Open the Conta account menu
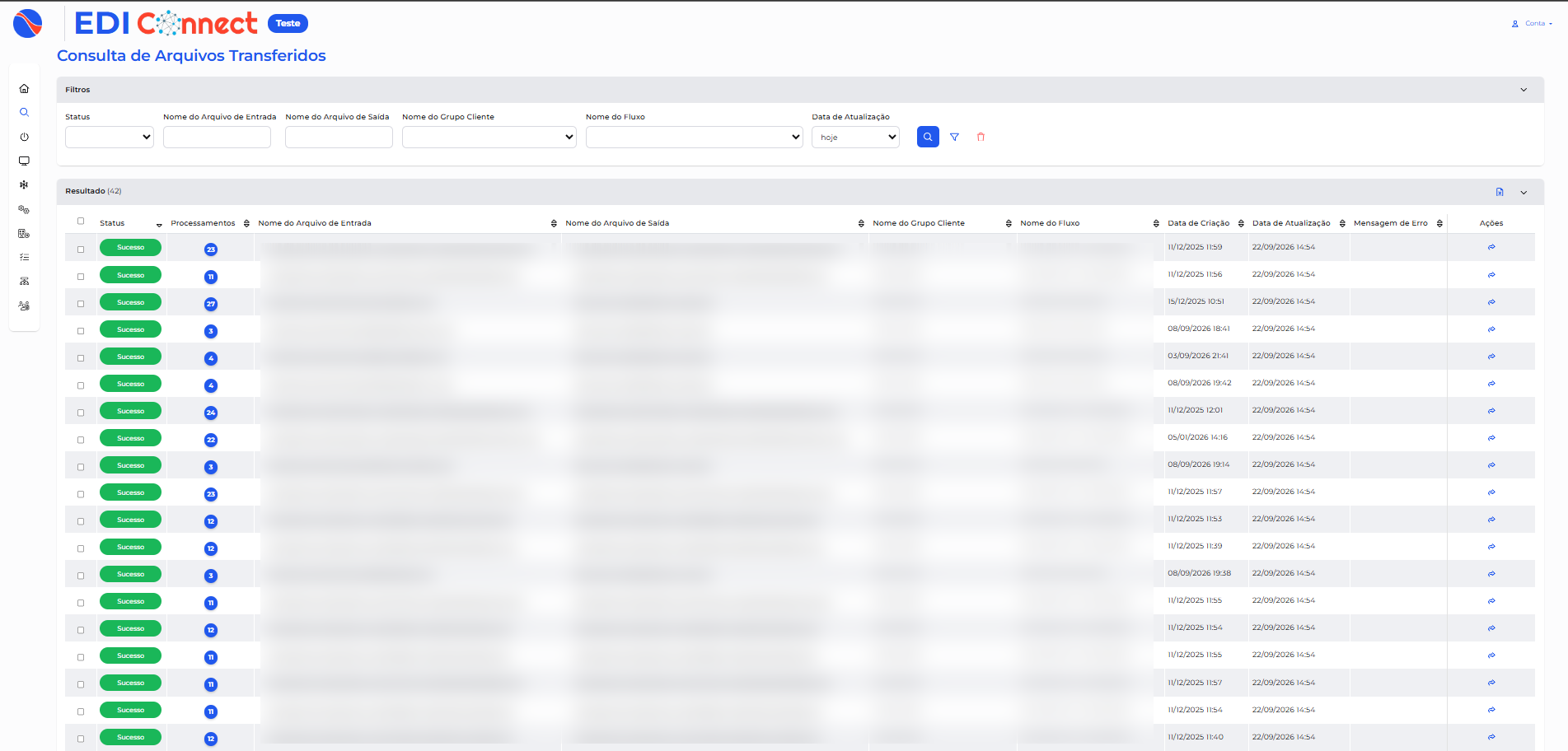This screenshot has height=751, width=1568. [1533, 24]
